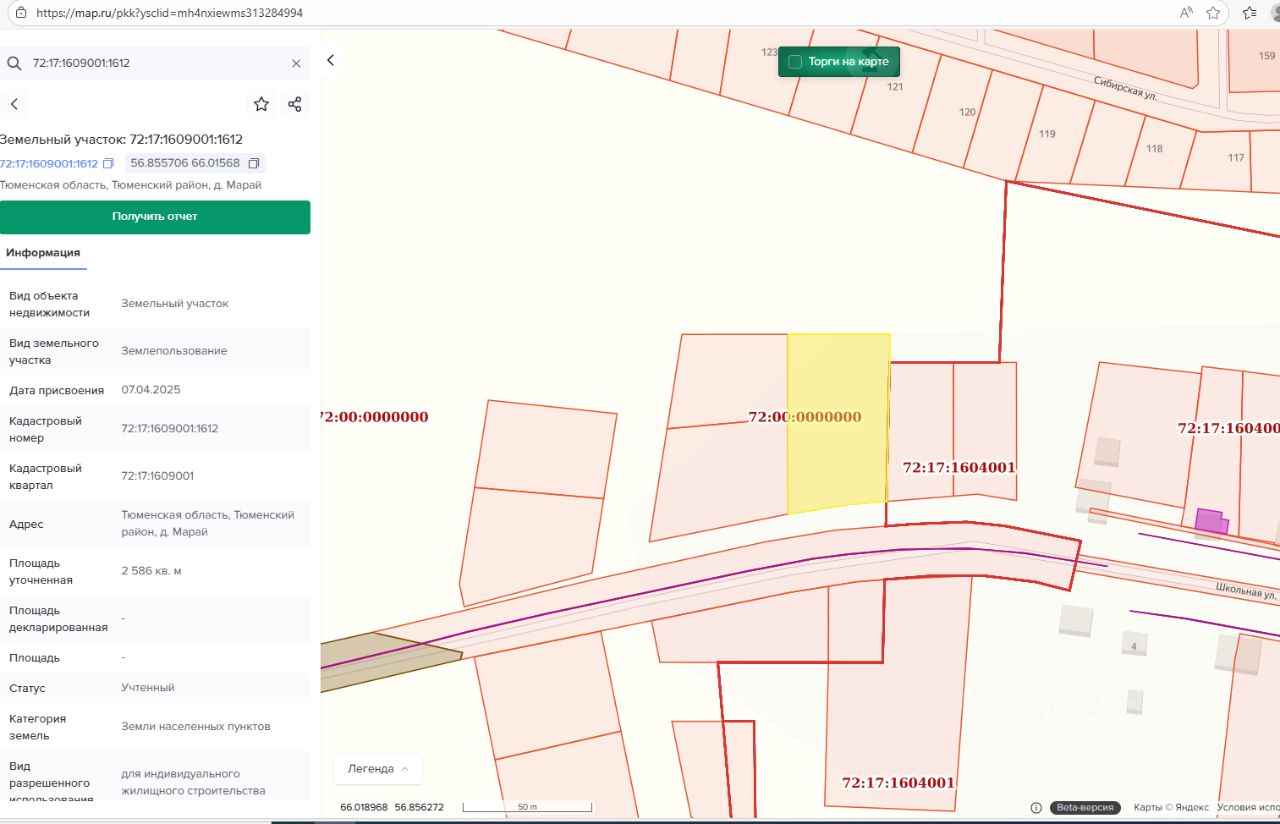Clear the cadastral number search field
The height and width of the screenshot is (824, 1280).
(x=296, y=63)
